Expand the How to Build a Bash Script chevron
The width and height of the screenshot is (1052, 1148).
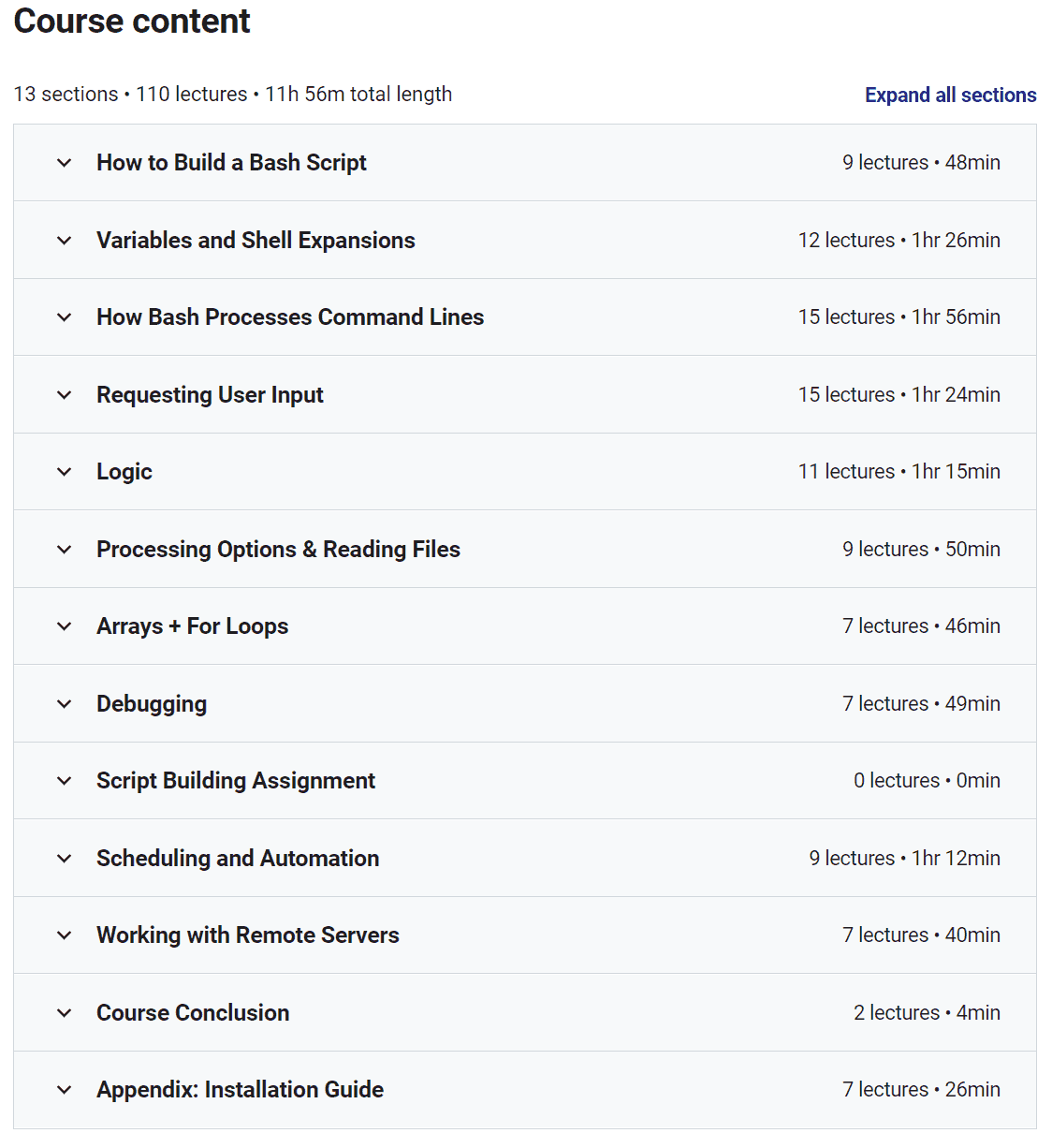[64, 163]
